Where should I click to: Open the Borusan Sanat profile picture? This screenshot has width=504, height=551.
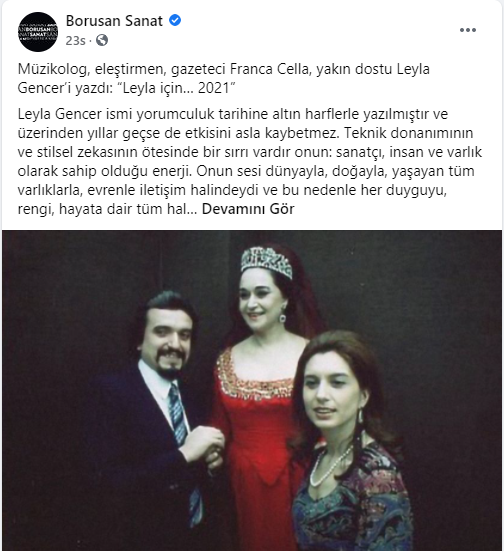click(x=38, y=31)
